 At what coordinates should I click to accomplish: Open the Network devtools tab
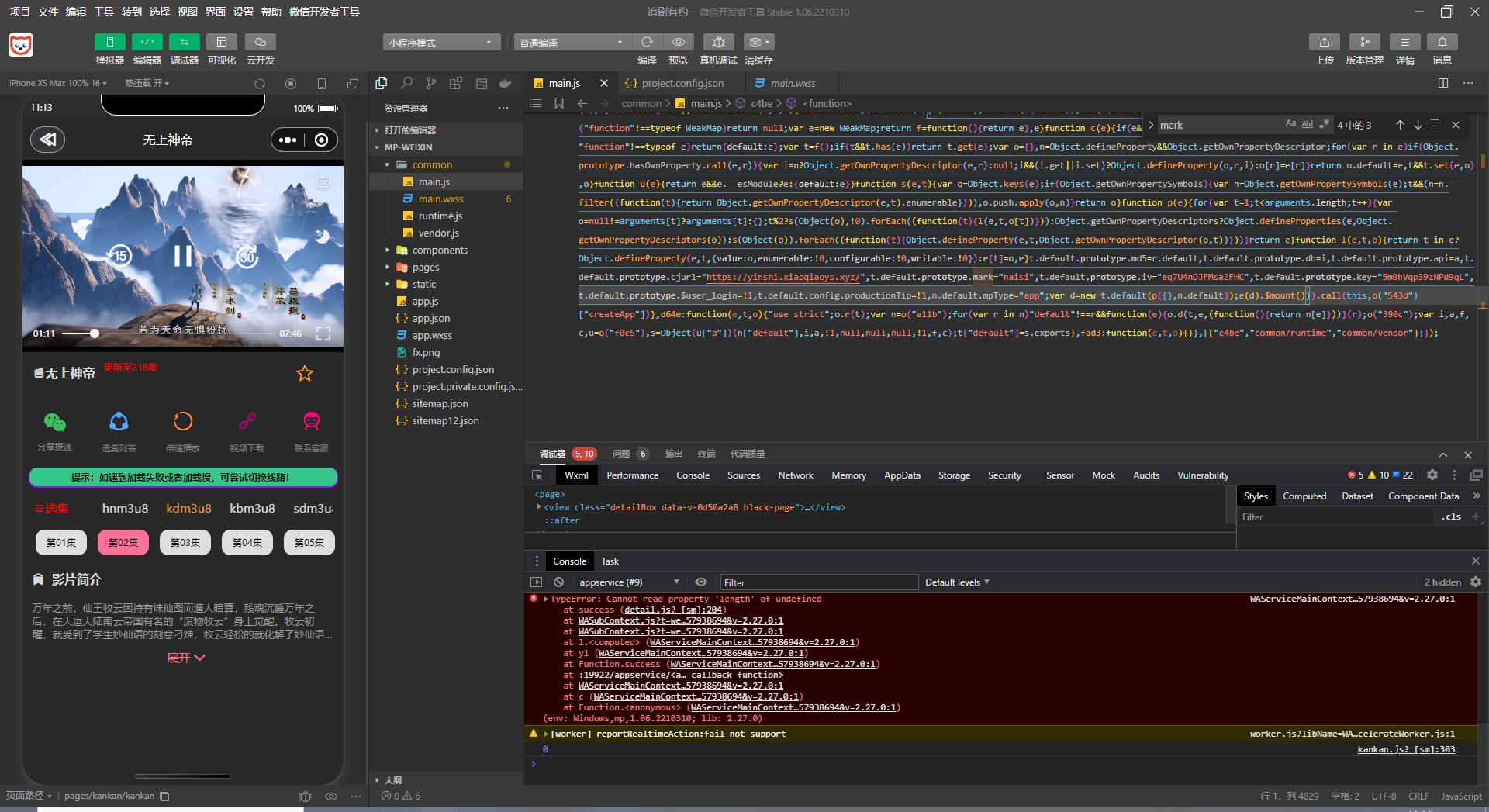coord(796,475)
